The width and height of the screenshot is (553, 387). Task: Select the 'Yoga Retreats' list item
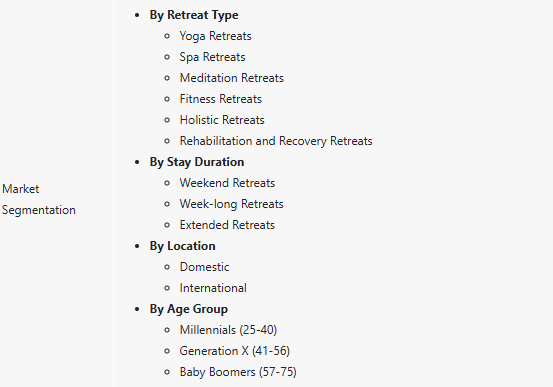(x=215, y=36)
